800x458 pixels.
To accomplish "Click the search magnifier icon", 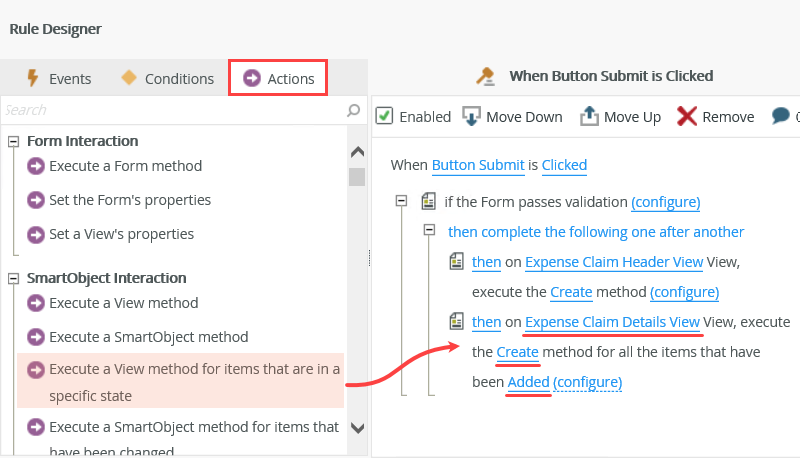I will click(x=353, y=110).
